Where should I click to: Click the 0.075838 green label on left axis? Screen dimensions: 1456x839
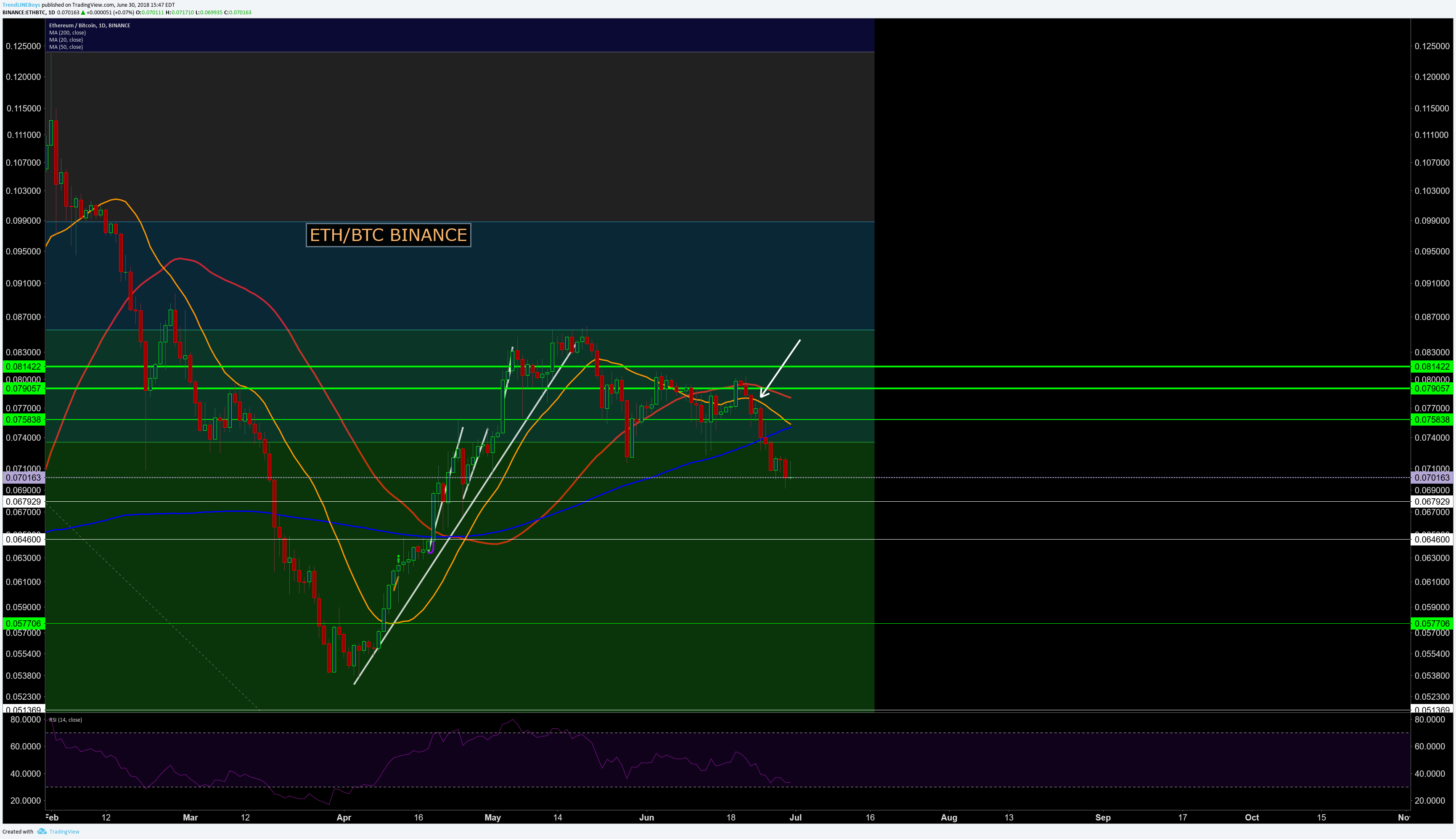tap(24, 420)
